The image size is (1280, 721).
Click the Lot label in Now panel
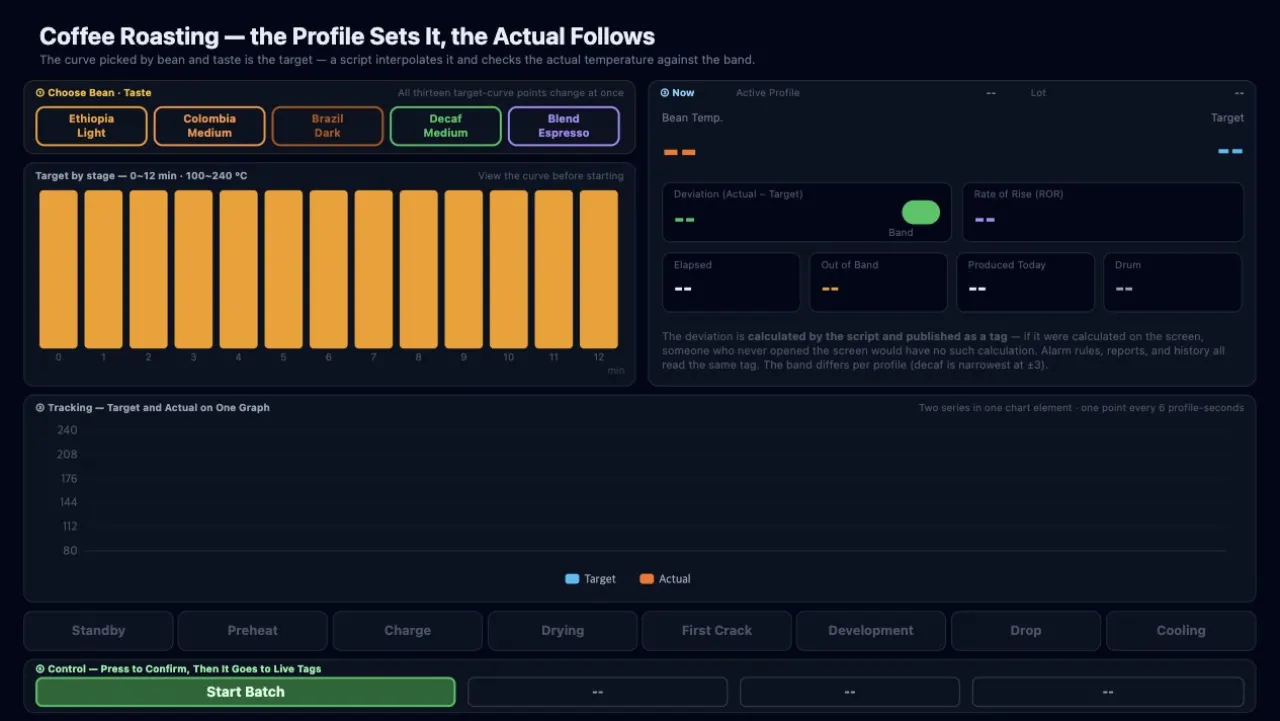(x=1038, y=93)
